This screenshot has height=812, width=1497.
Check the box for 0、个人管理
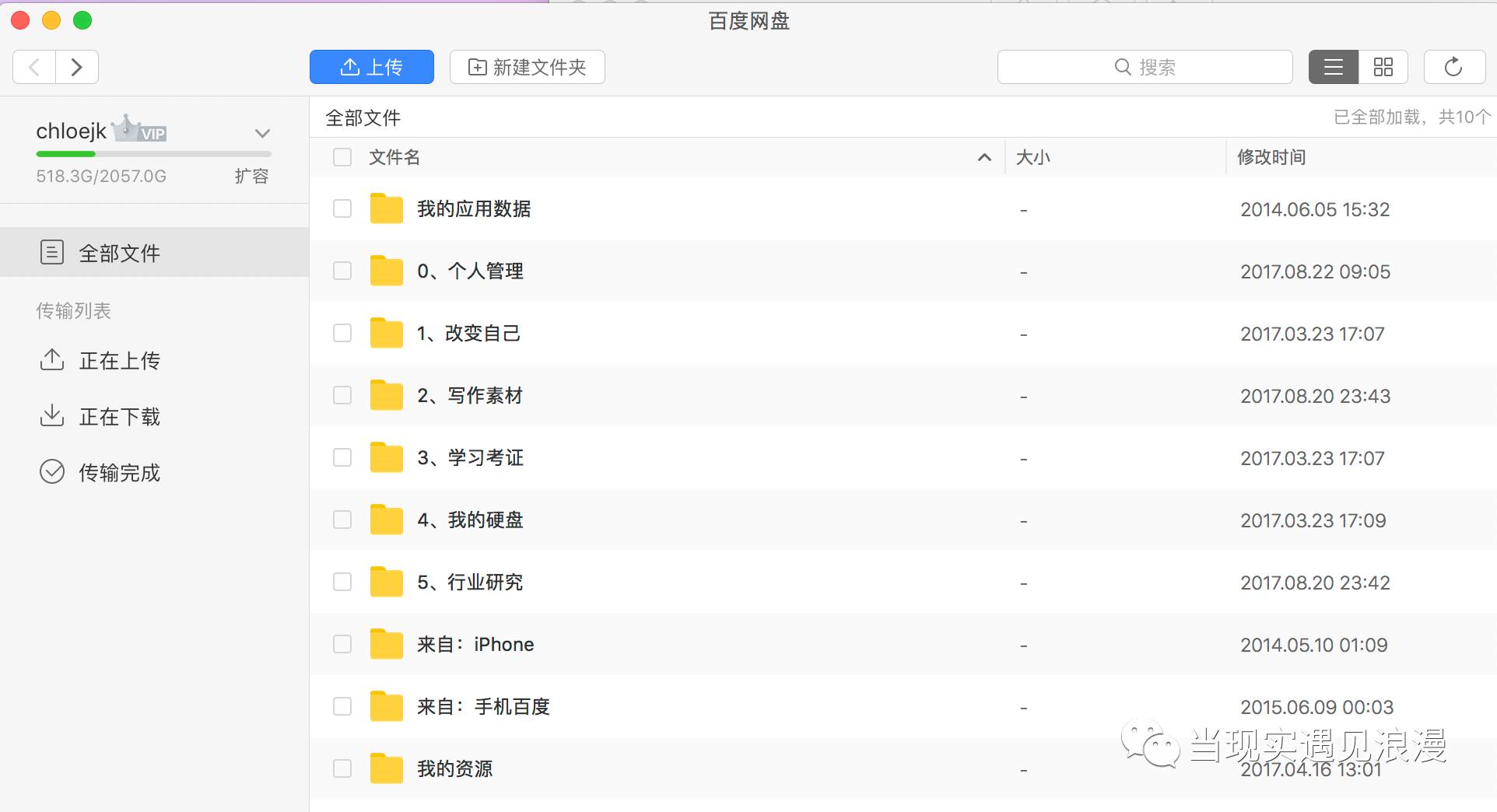pos(342,271)
